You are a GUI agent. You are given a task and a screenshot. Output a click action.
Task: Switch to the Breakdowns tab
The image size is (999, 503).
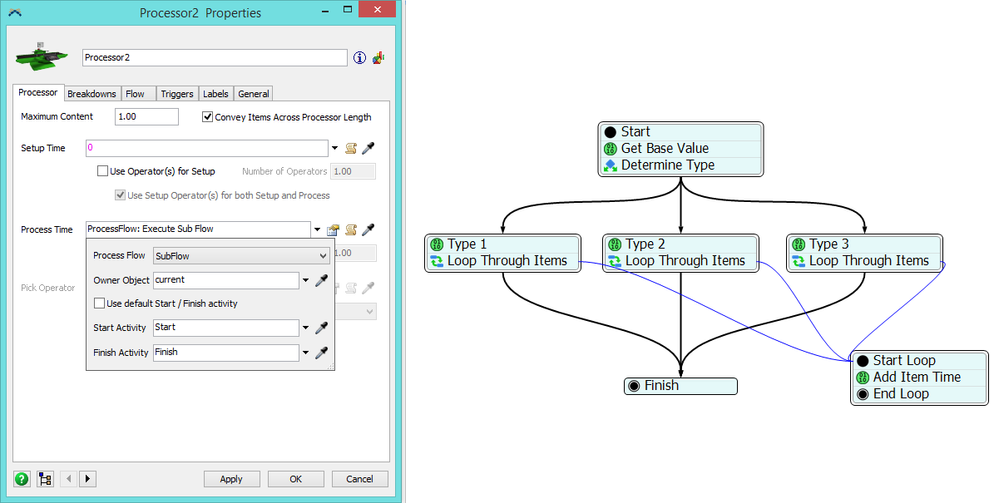point(92,94)
